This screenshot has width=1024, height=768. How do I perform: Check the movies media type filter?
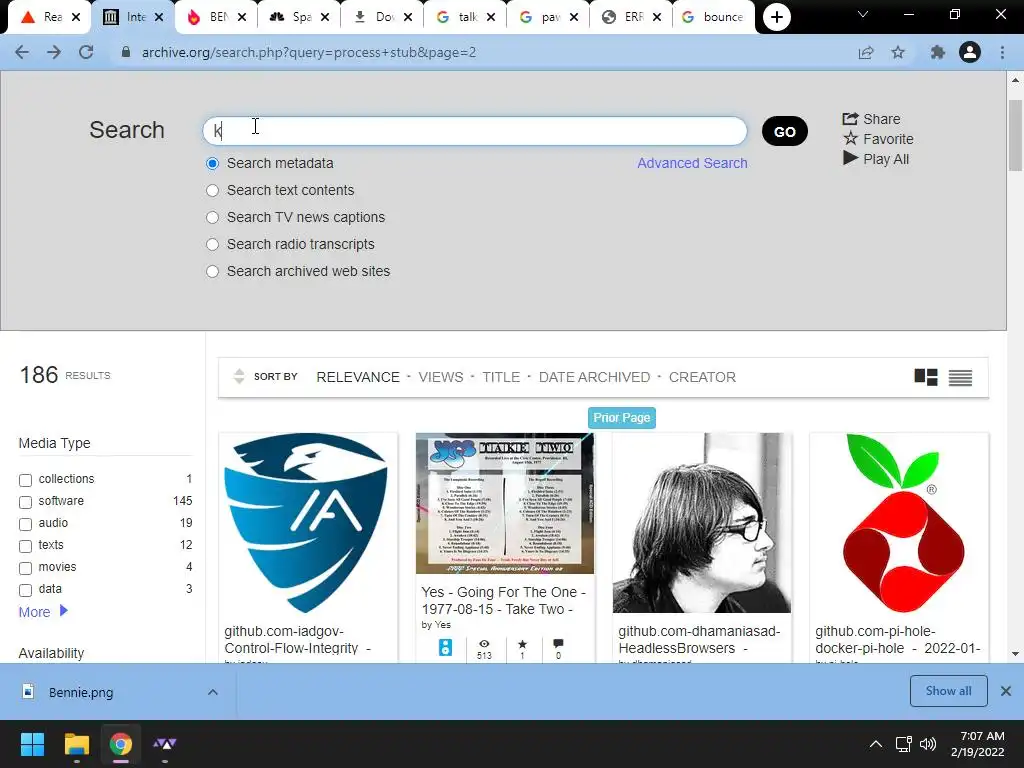coord(25,568)
